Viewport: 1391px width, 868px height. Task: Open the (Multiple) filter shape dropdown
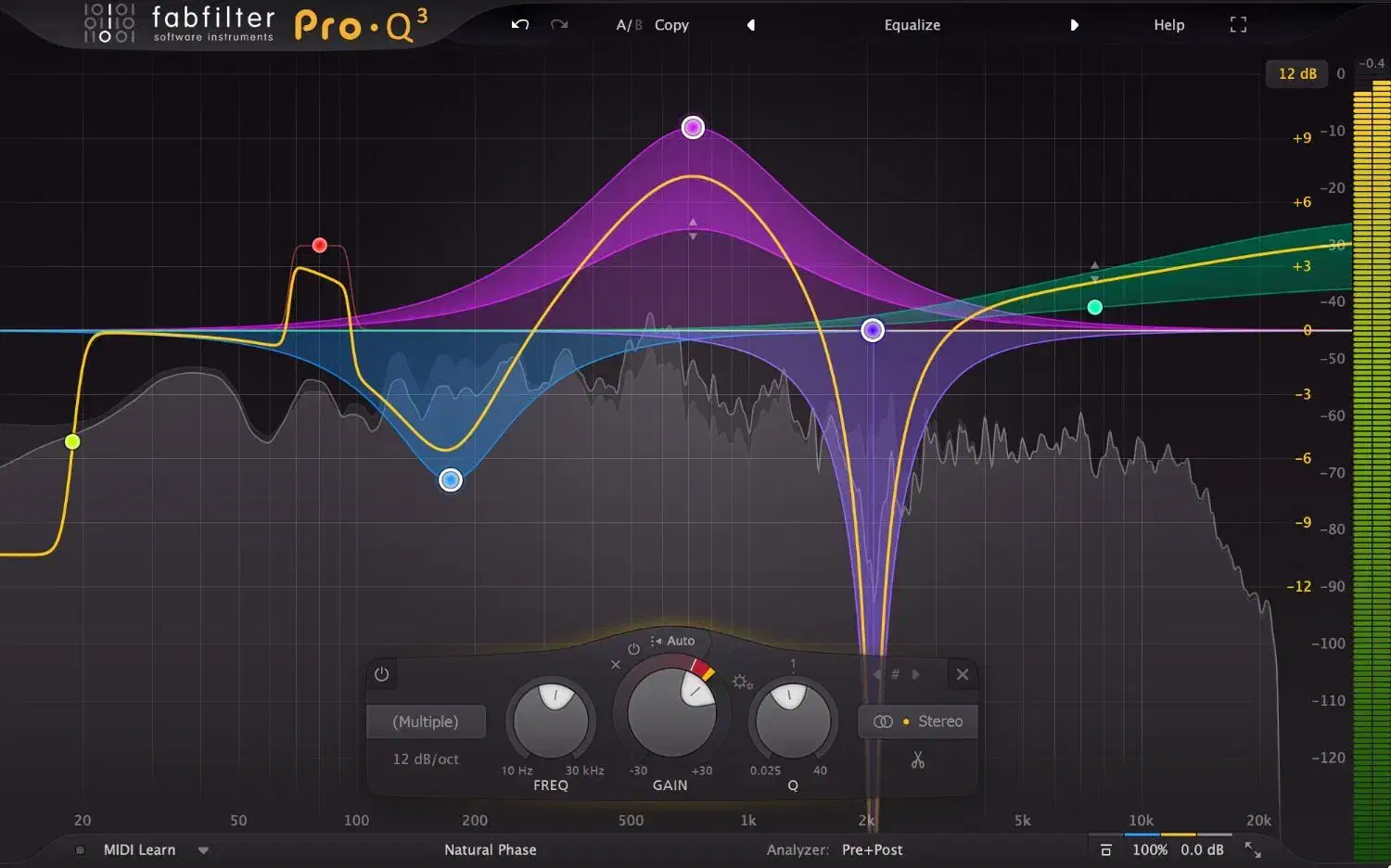pyautogui.click(x=426, y=721)
